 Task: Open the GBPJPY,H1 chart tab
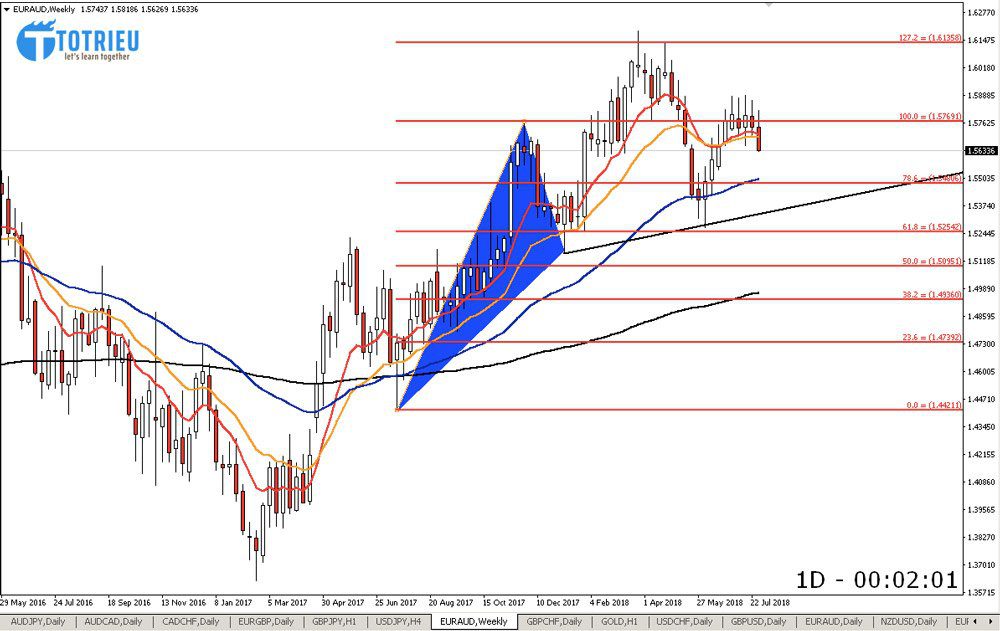coord(333,621)
